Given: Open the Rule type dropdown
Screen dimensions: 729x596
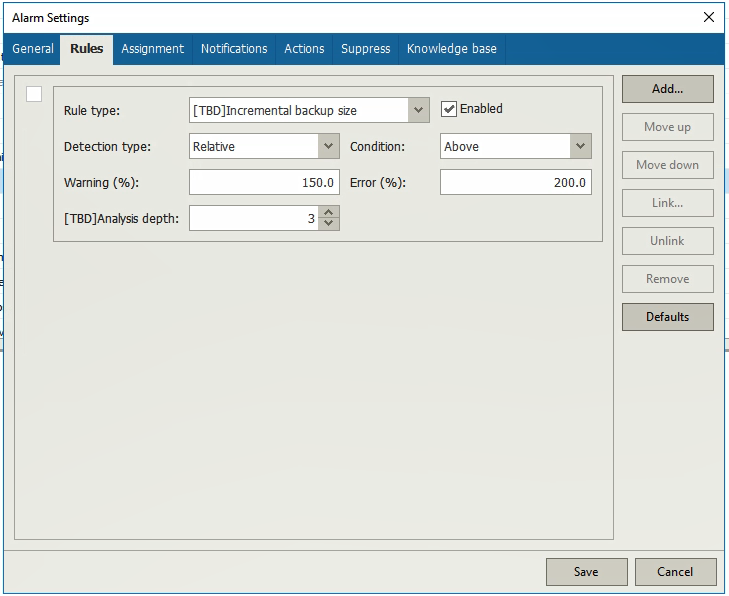Looking at the screenshot, I should (419, 110).
